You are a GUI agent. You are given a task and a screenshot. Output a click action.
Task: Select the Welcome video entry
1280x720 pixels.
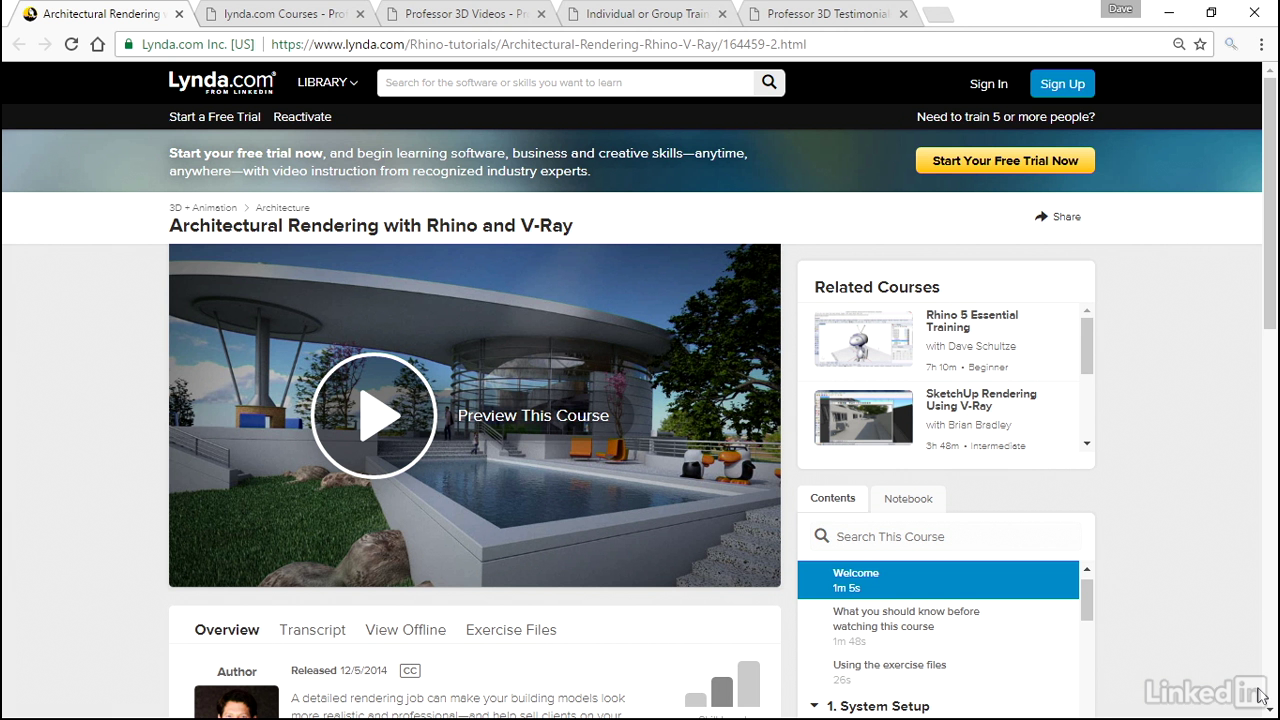click(938, 580)
